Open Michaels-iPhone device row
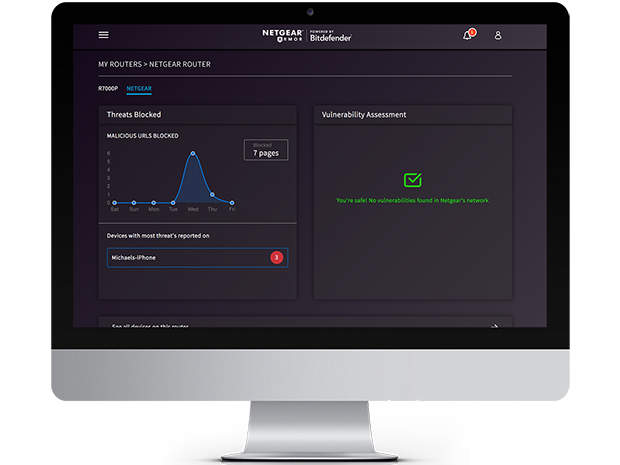The height and width of the screenshot is (465, 620). [197, 258]
